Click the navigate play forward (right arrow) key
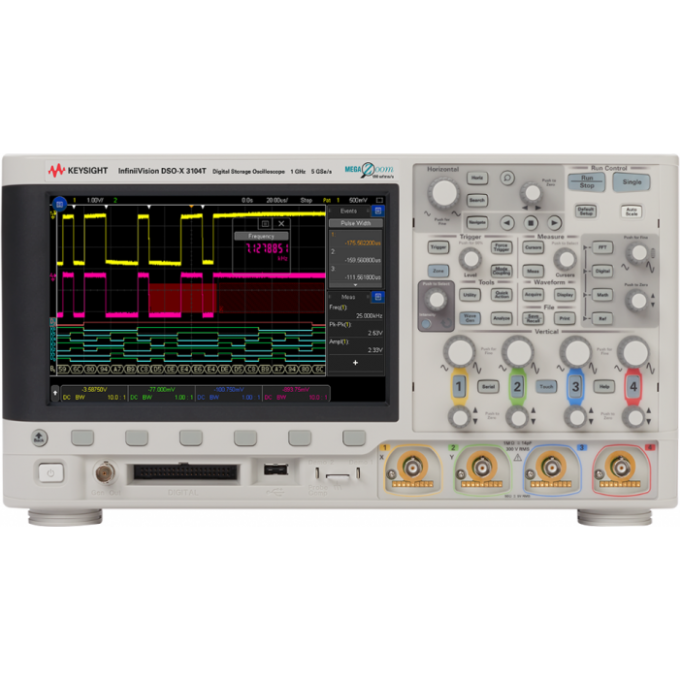Viewport: 680px width, 680px height. (554, 223)
